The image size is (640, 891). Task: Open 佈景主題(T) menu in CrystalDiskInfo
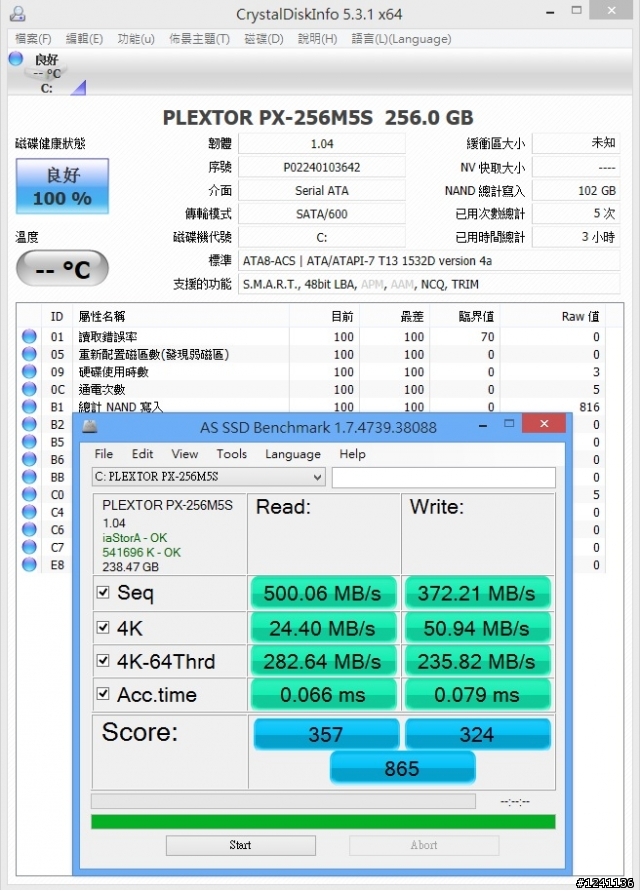[200, 39]
